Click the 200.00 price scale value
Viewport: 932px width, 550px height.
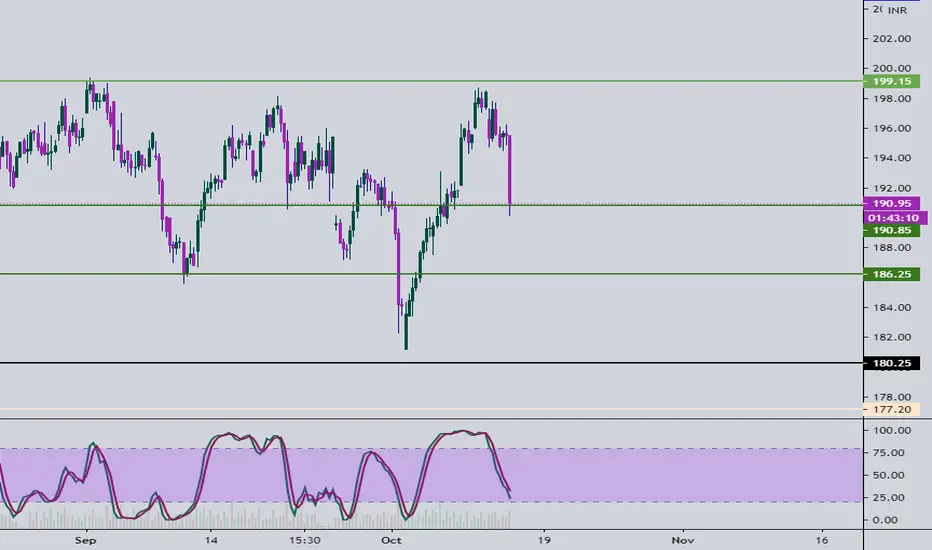coord(892,68)
